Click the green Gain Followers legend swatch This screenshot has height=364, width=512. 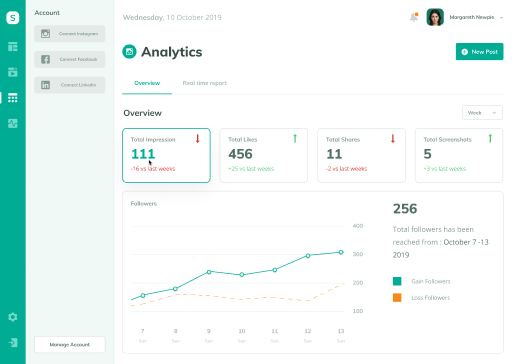click(x=397, y=281)
